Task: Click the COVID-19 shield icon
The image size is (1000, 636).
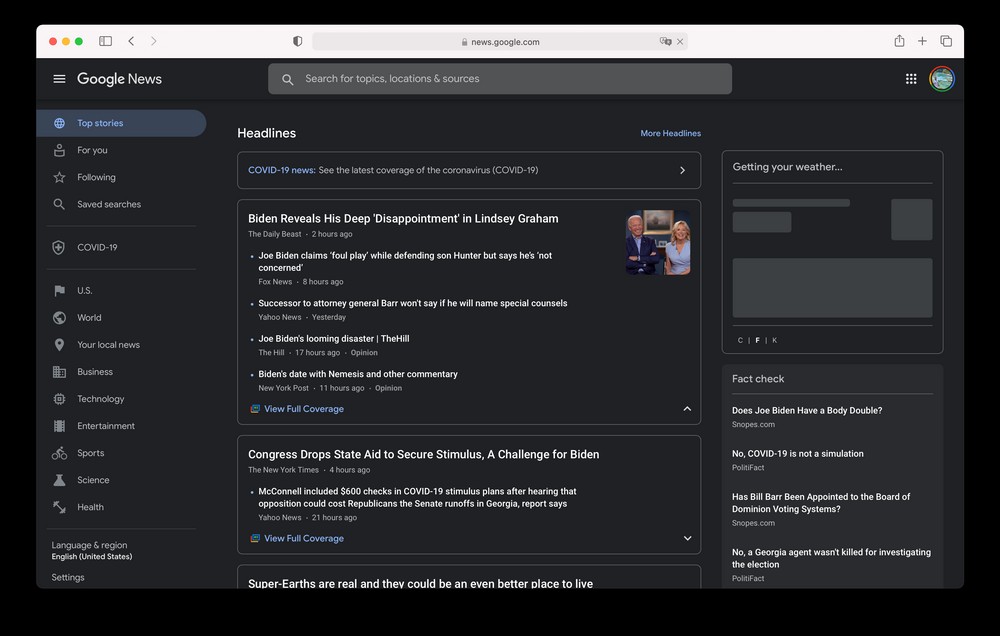Action: (59, 248)
